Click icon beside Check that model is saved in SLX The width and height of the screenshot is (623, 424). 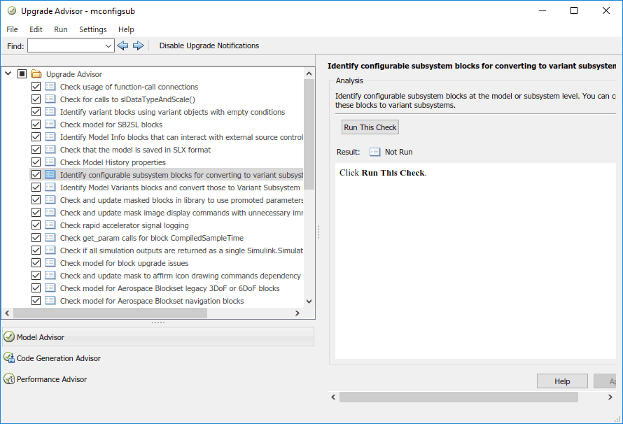click(50, 149)
